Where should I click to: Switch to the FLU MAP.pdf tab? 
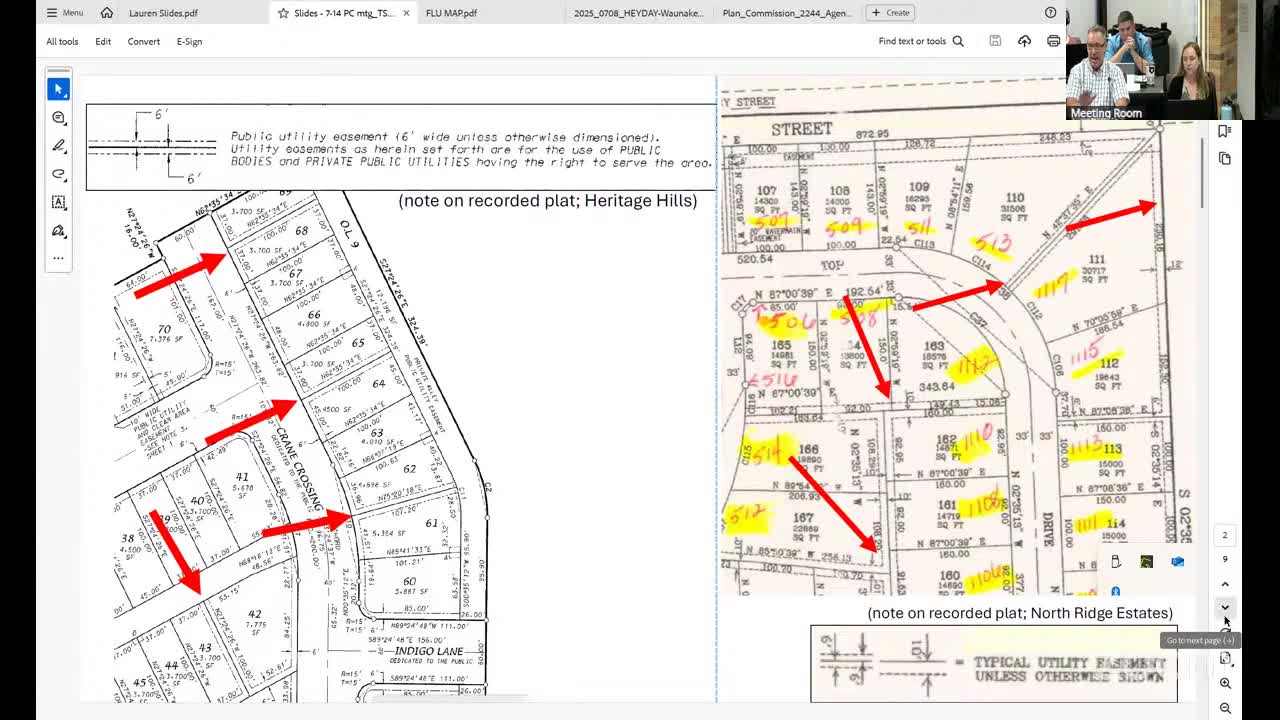[x=451, y=13]
